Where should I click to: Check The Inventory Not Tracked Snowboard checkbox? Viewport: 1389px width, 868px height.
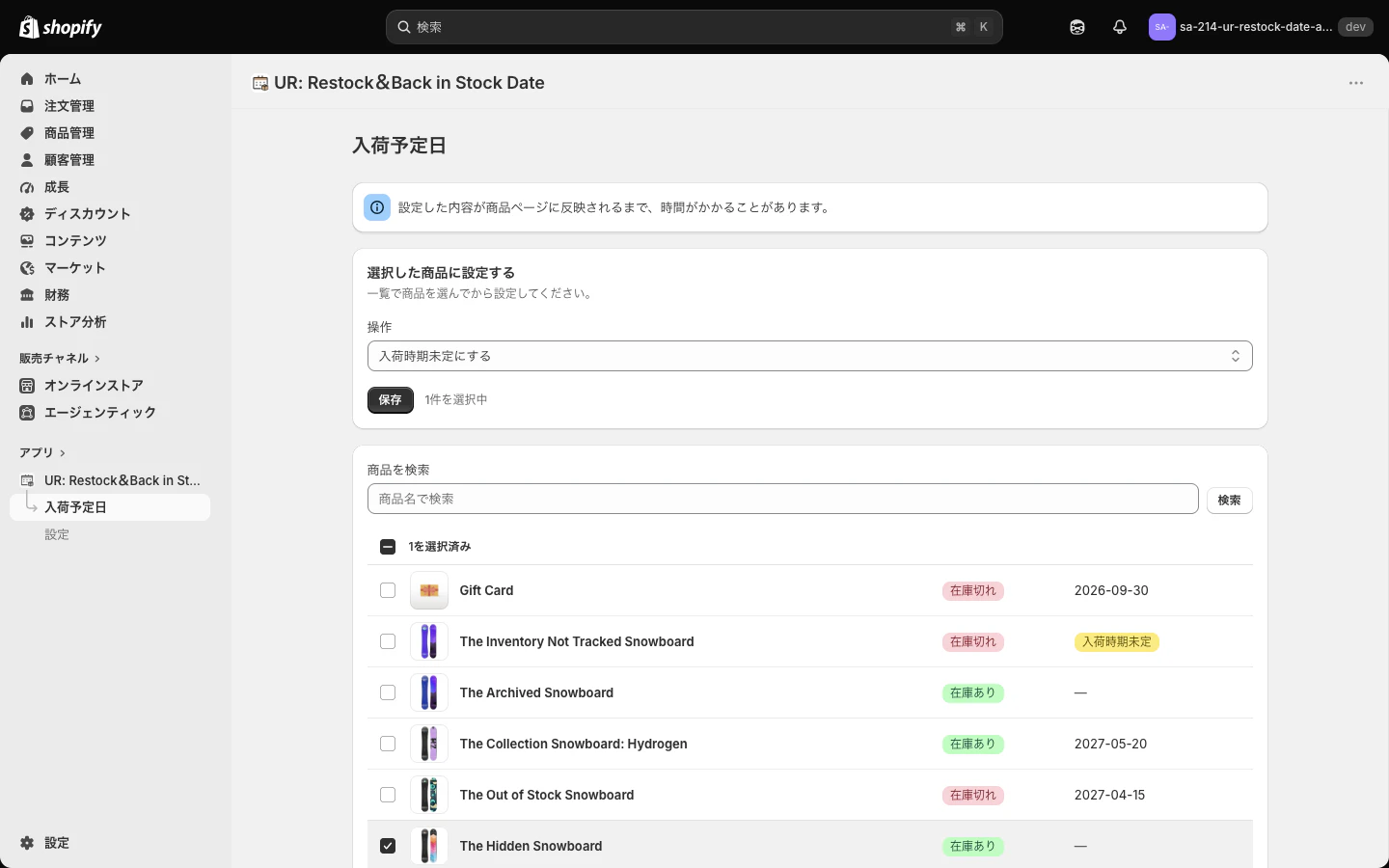click(x=388, y=641)
